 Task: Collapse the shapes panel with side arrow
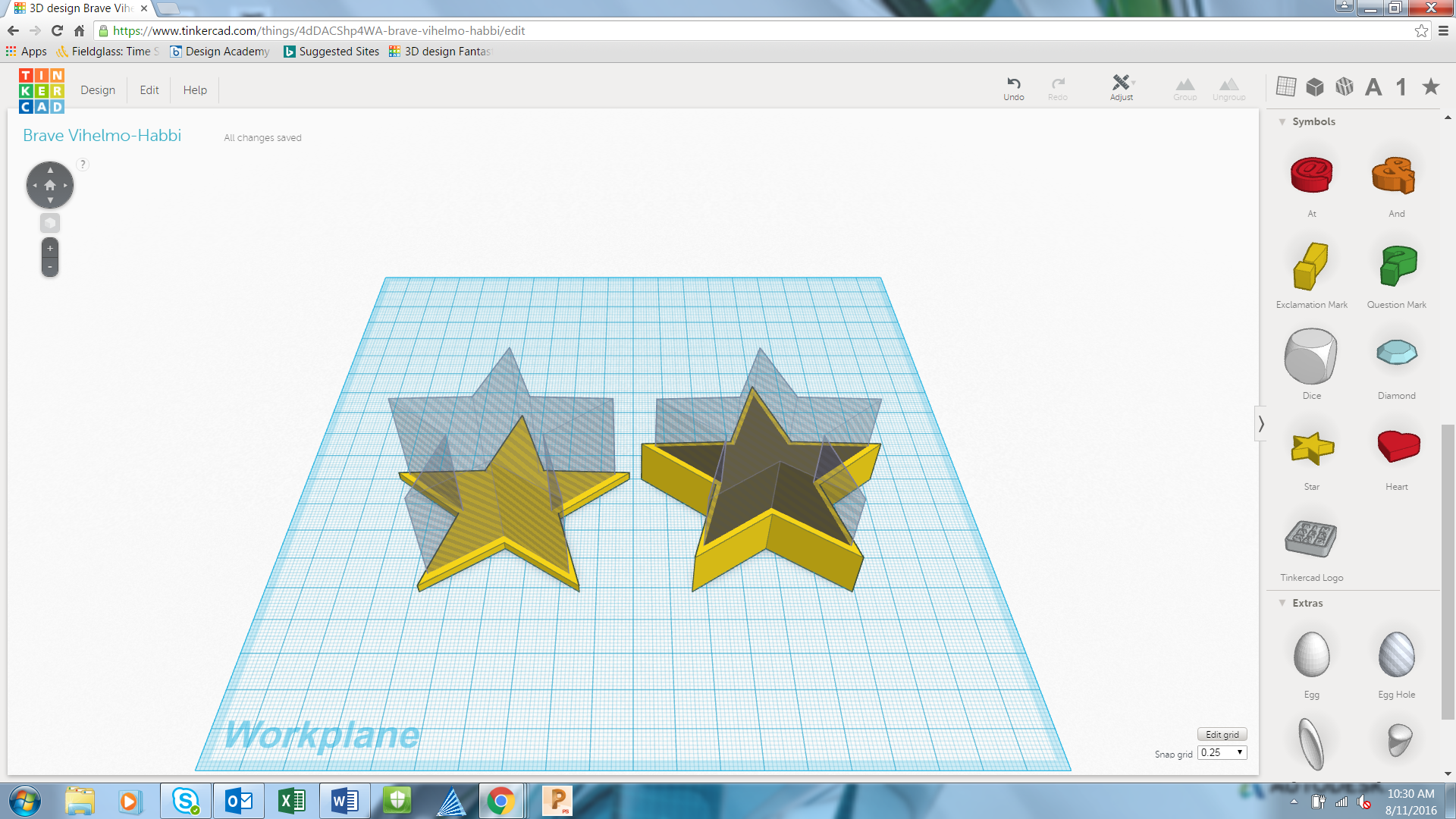pos(1260,423)
